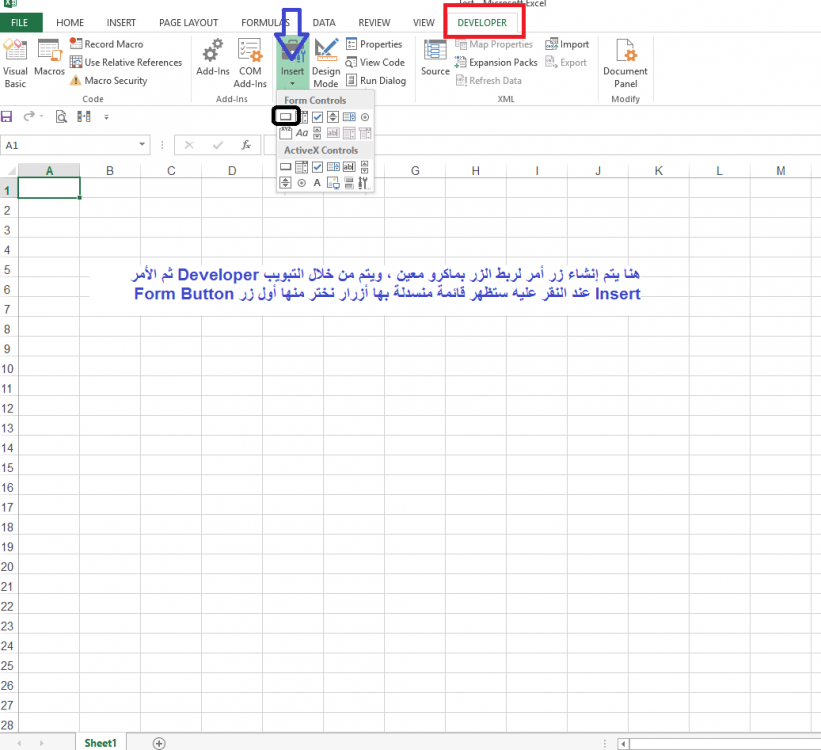Click Record Macro
Image resolution: width=821 pixels, height=750 pixels.
107,44
